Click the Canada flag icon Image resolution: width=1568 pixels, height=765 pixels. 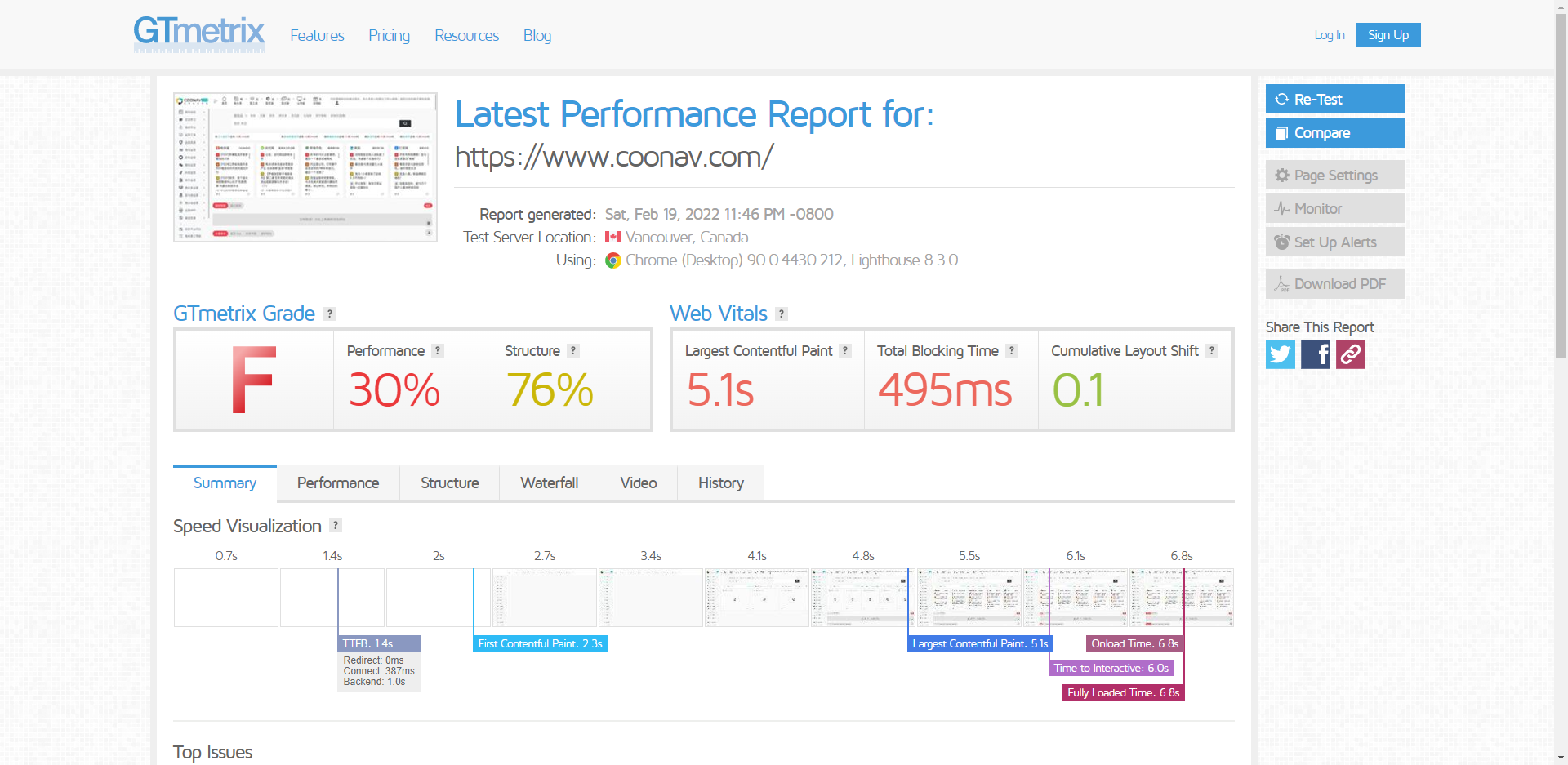613,237
